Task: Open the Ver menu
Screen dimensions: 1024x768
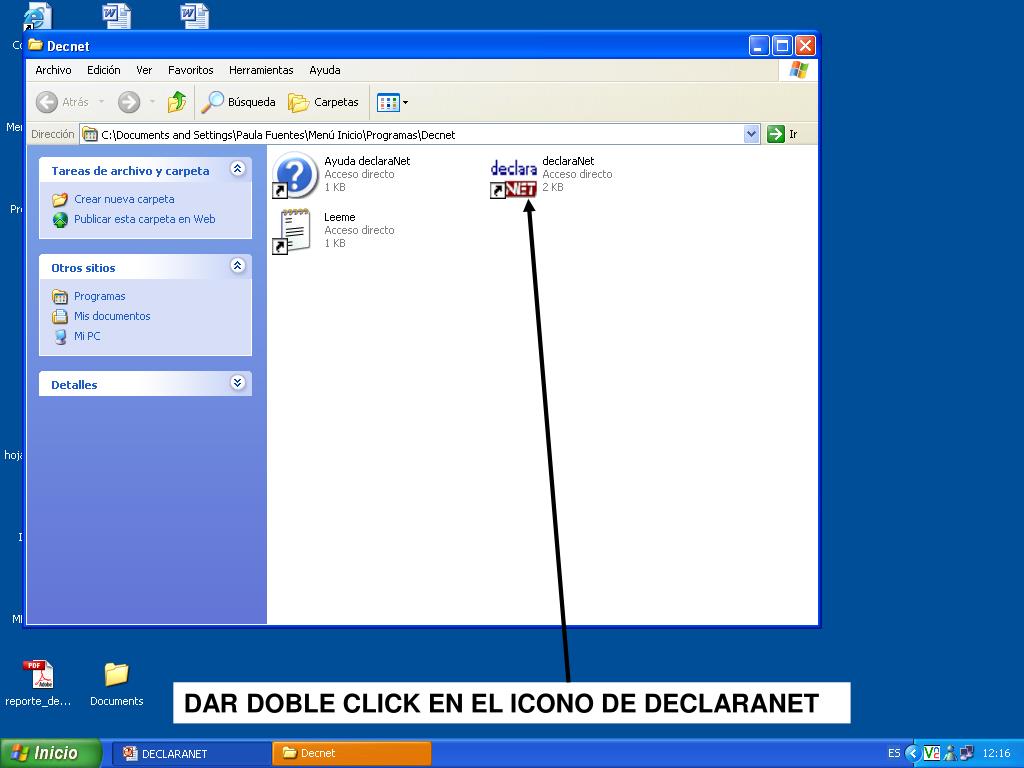Action: (x=144, y=70)
